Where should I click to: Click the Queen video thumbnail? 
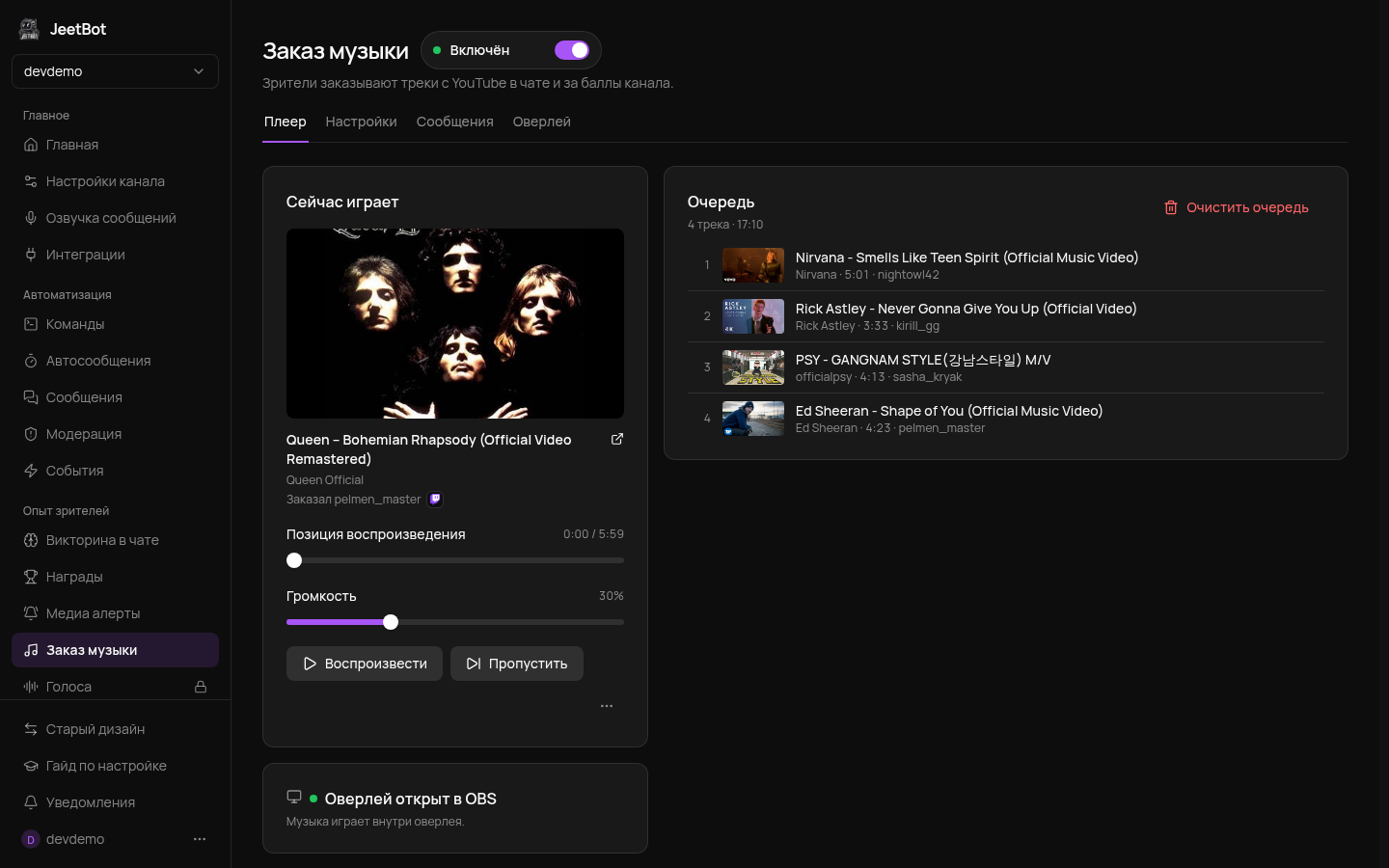pyautogui.click(x=455, y=323)
